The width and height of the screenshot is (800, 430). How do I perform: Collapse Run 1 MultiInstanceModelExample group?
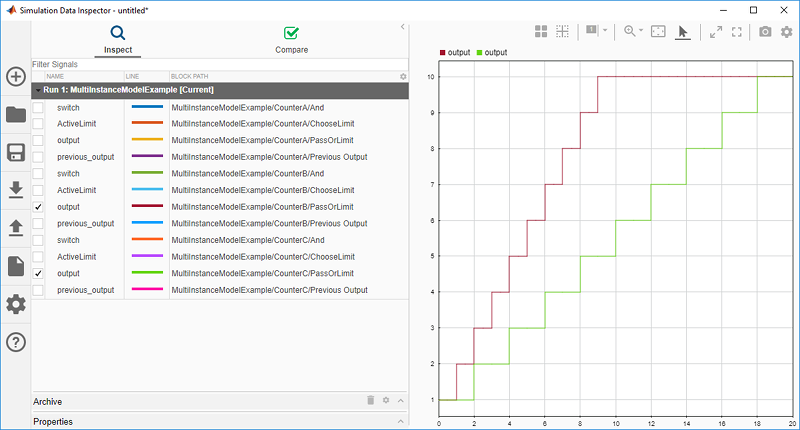pyautogui.click(x=38, y=90)
